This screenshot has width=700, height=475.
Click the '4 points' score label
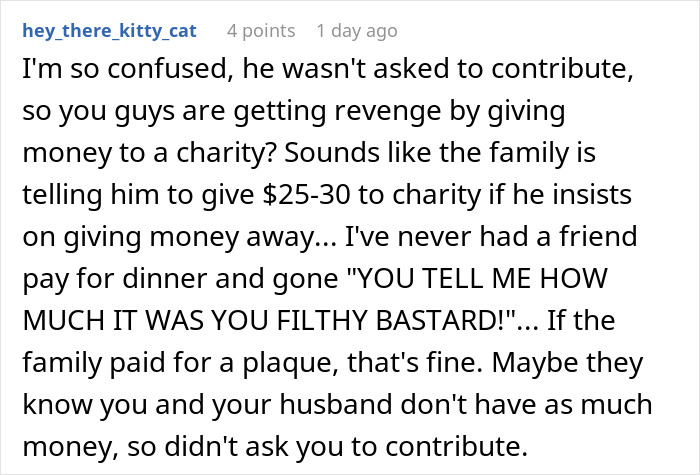point(259,31)
